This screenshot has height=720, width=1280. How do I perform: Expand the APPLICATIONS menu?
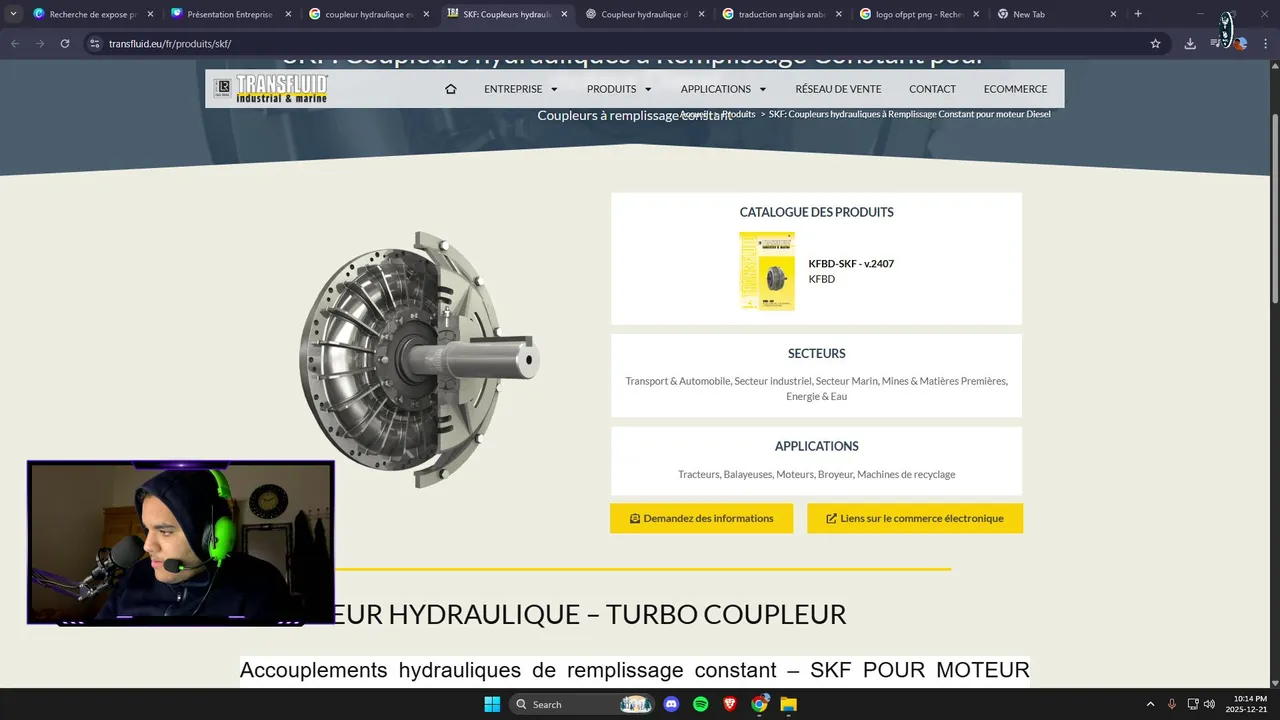coord(723,89)
